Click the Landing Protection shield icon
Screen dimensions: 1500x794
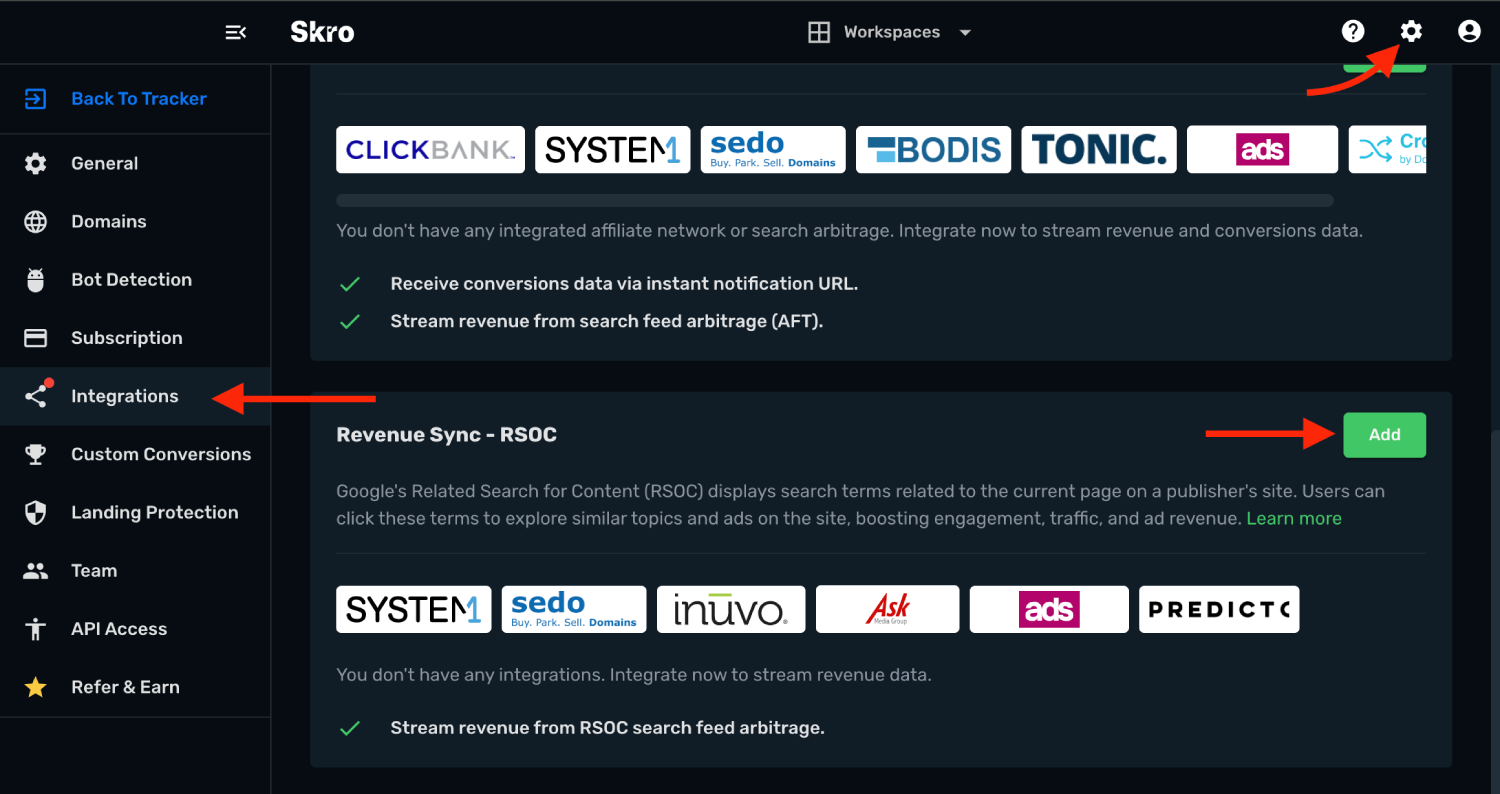click(x=36, y=513)
